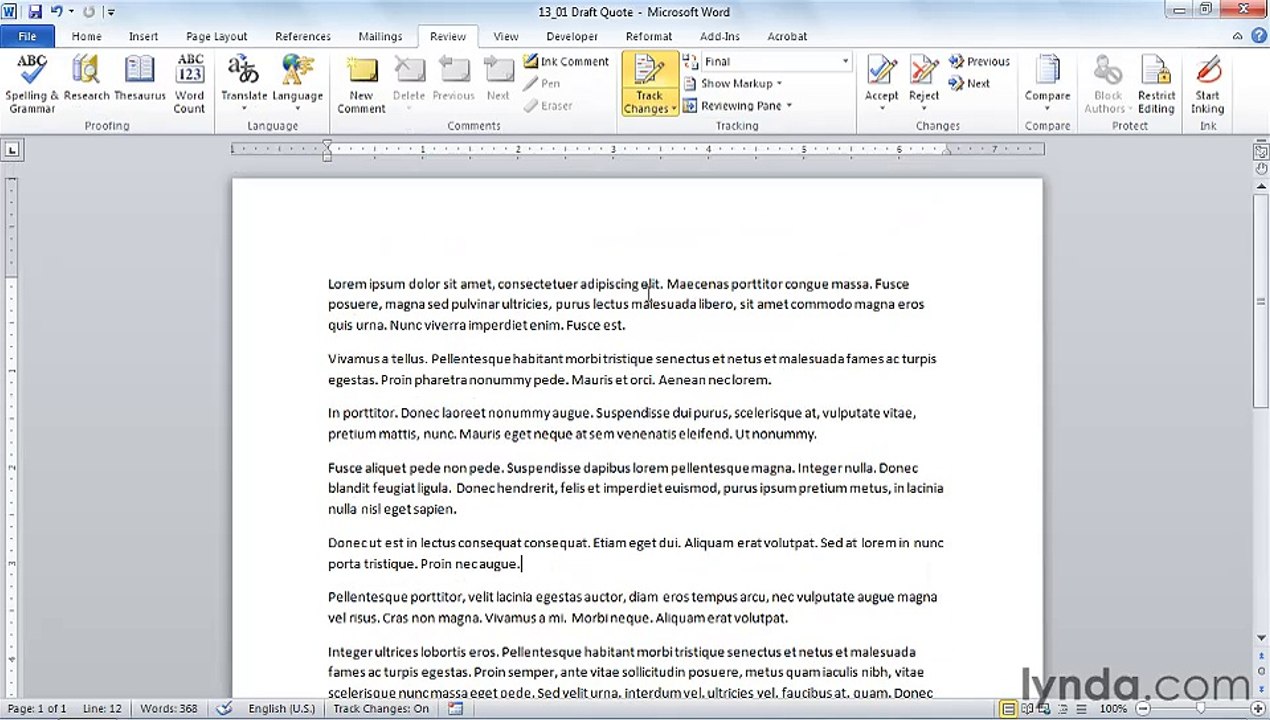The image size is (1270, 720).
Task: Open the Reject dropdown arrow
Action: (x=924, y=108)
